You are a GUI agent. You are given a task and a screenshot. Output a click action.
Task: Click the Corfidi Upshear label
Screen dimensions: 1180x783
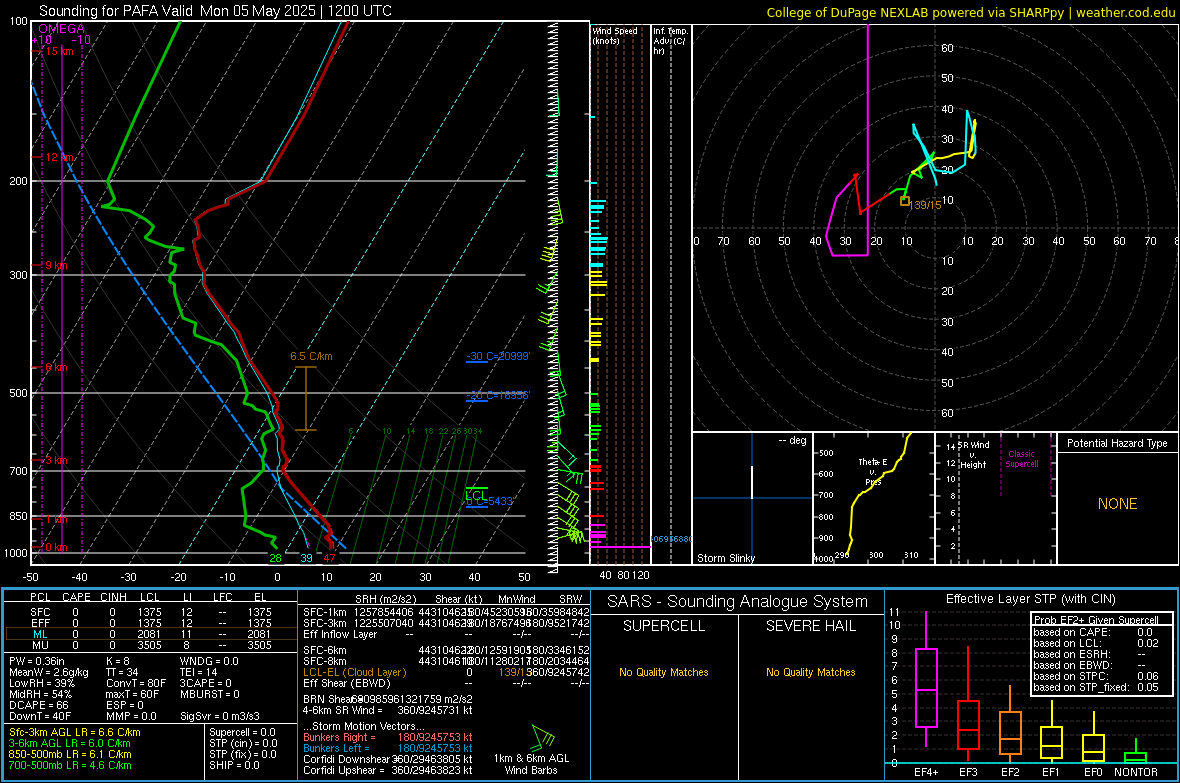(x=345, y=769)
